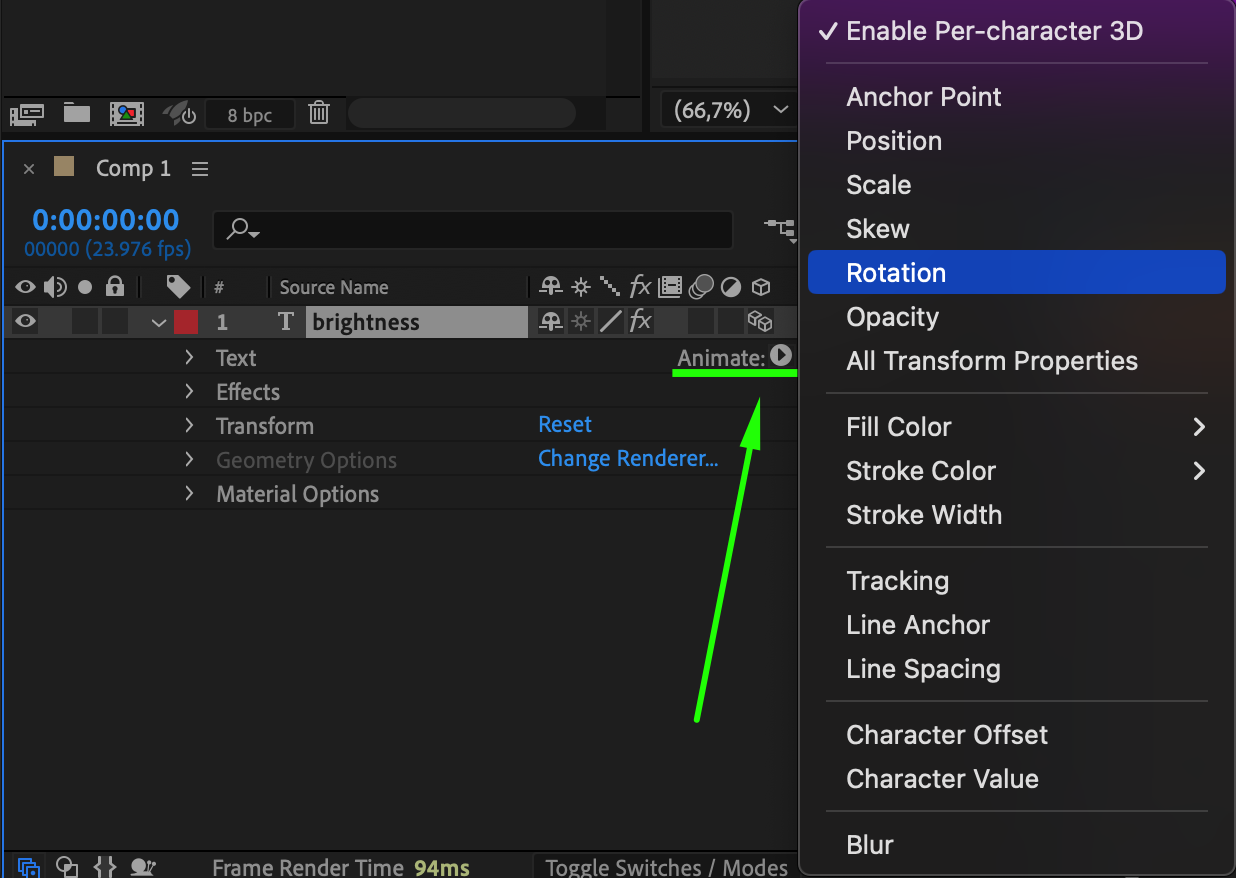Open the Comp 1 panel menu
Screen dimensions: 1236x878
(x=200, y=169)
